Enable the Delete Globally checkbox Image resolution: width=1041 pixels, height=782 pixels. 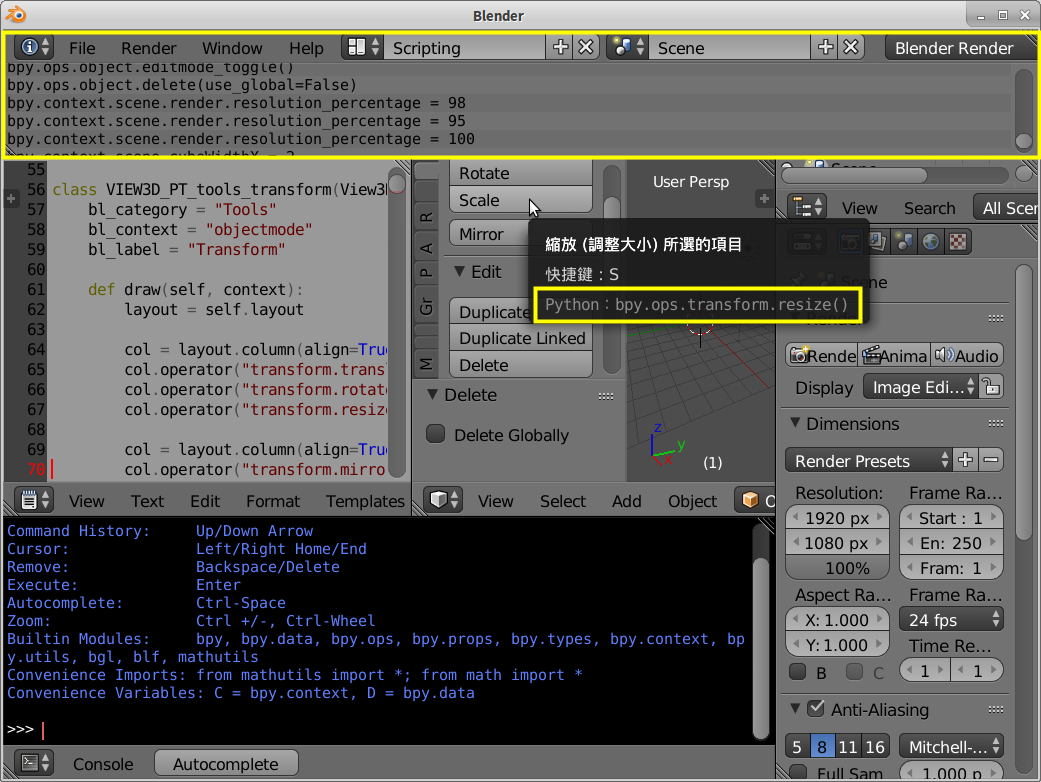click(x=435, y=434)
